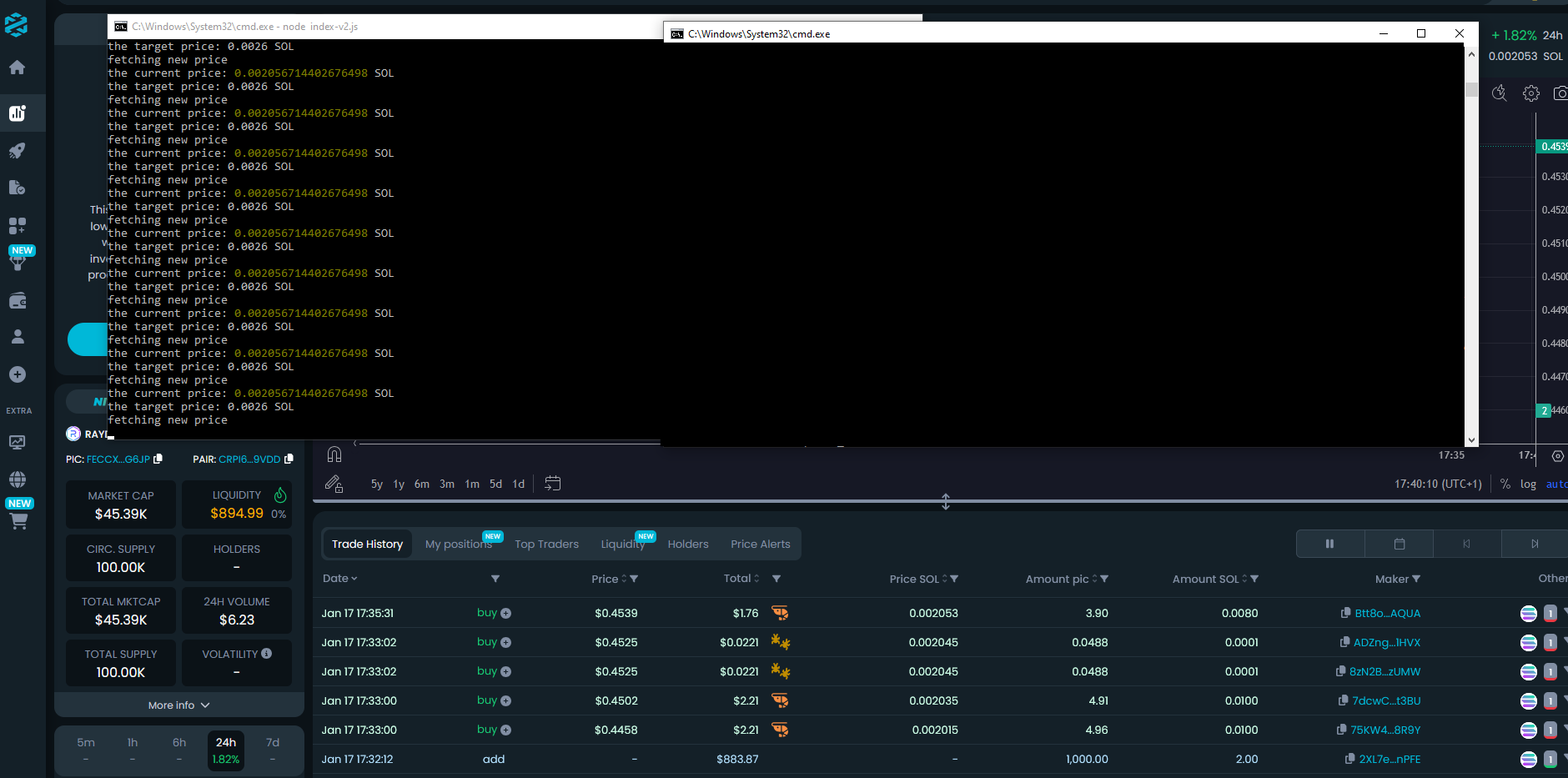Viewport: 1568px width, 778px height.
Task: Open the user account icon in sidebar
Action: [17, 337]
